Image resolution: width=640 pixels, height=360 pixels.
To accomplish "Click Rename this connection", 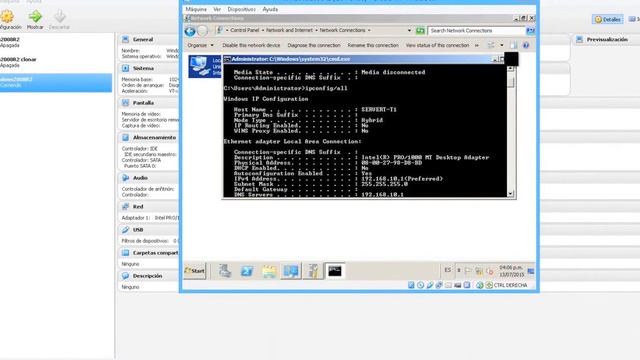I will click(373, 45).
